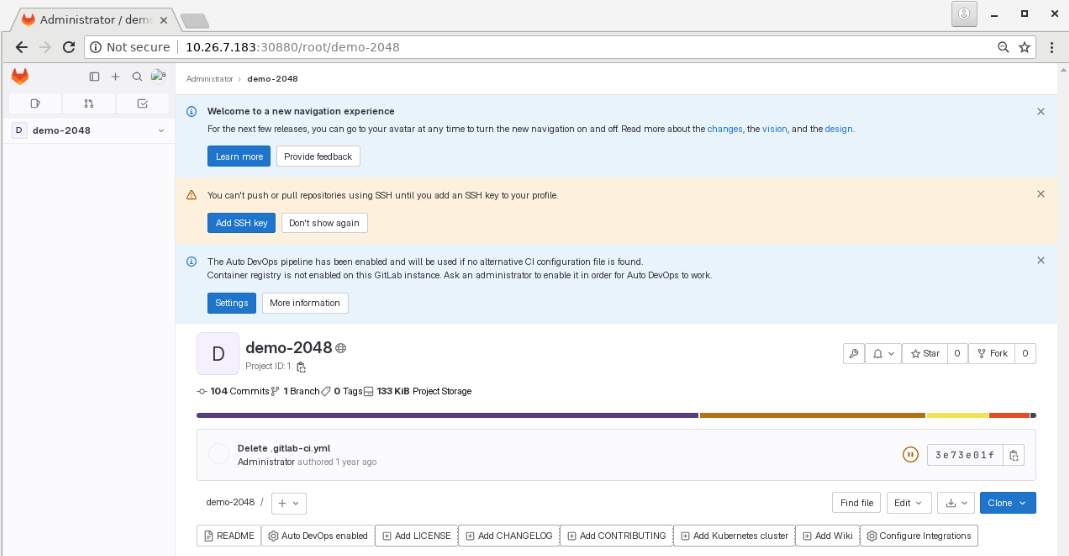Click the Add SSH key button
The image size is (1069, 556).
241,223
